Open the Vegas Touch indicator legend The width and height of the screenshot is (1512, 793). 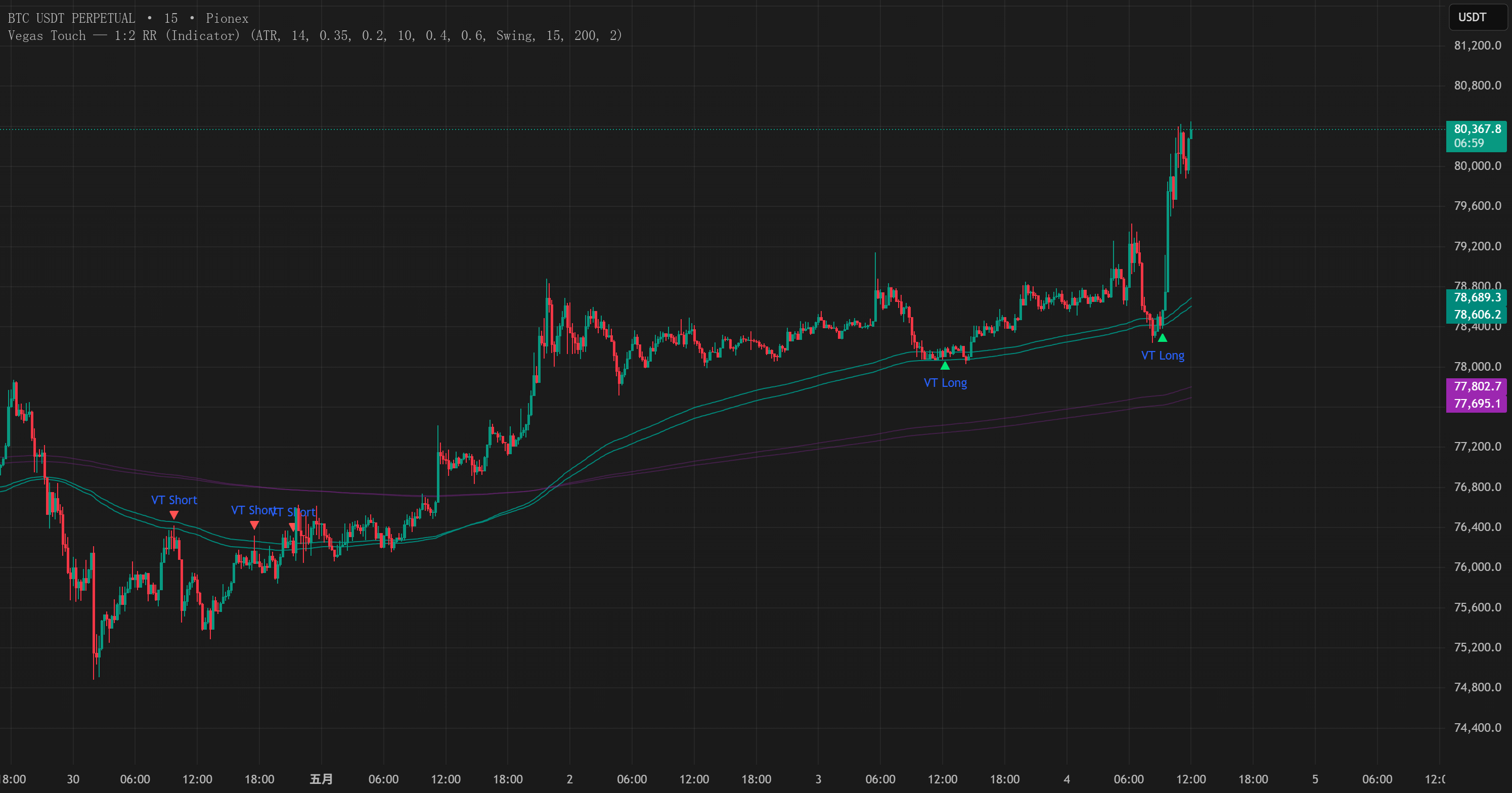(315, 36)
